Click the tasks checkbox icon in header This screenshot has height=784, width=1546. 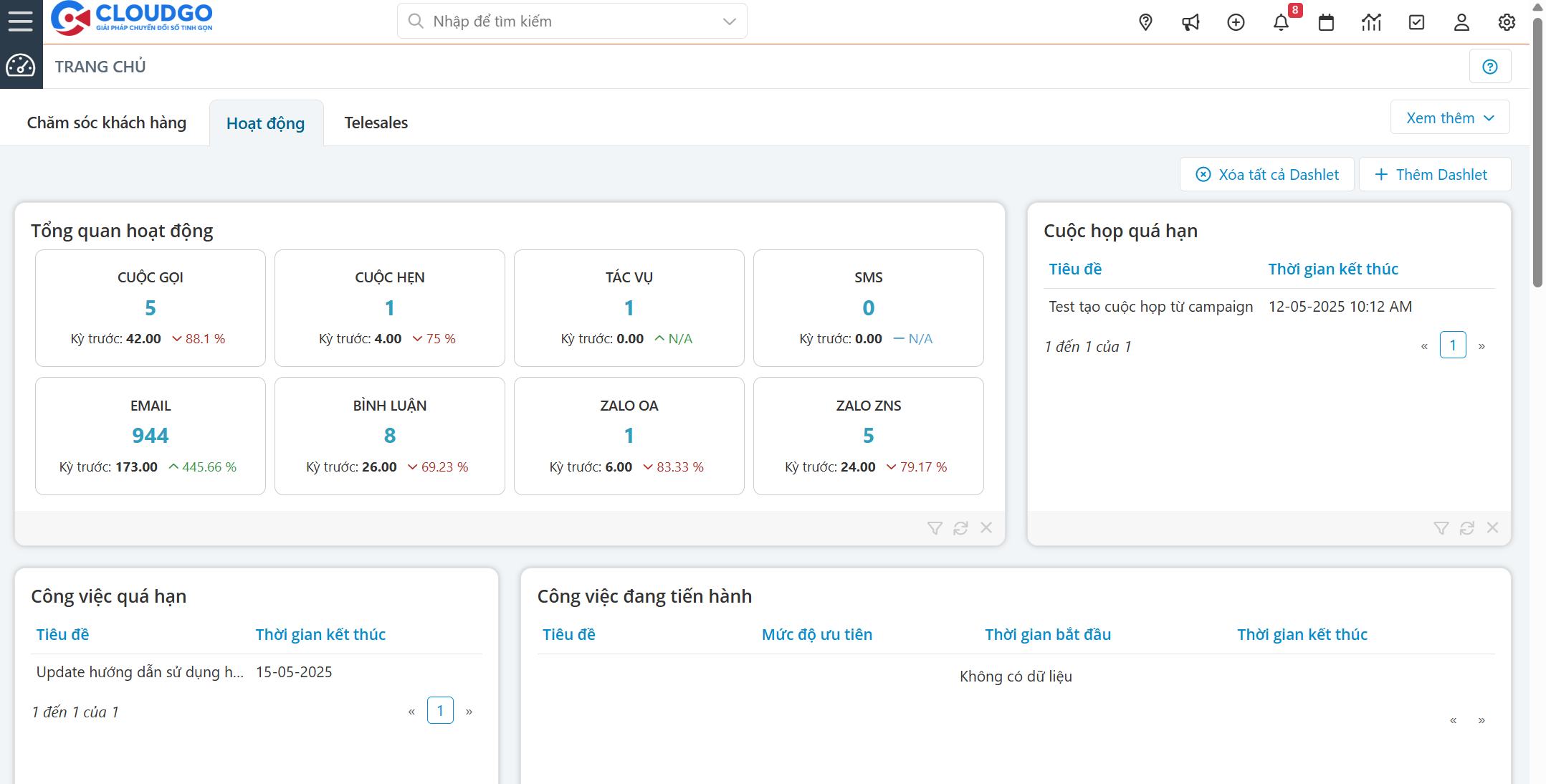tap(1416, 22)
